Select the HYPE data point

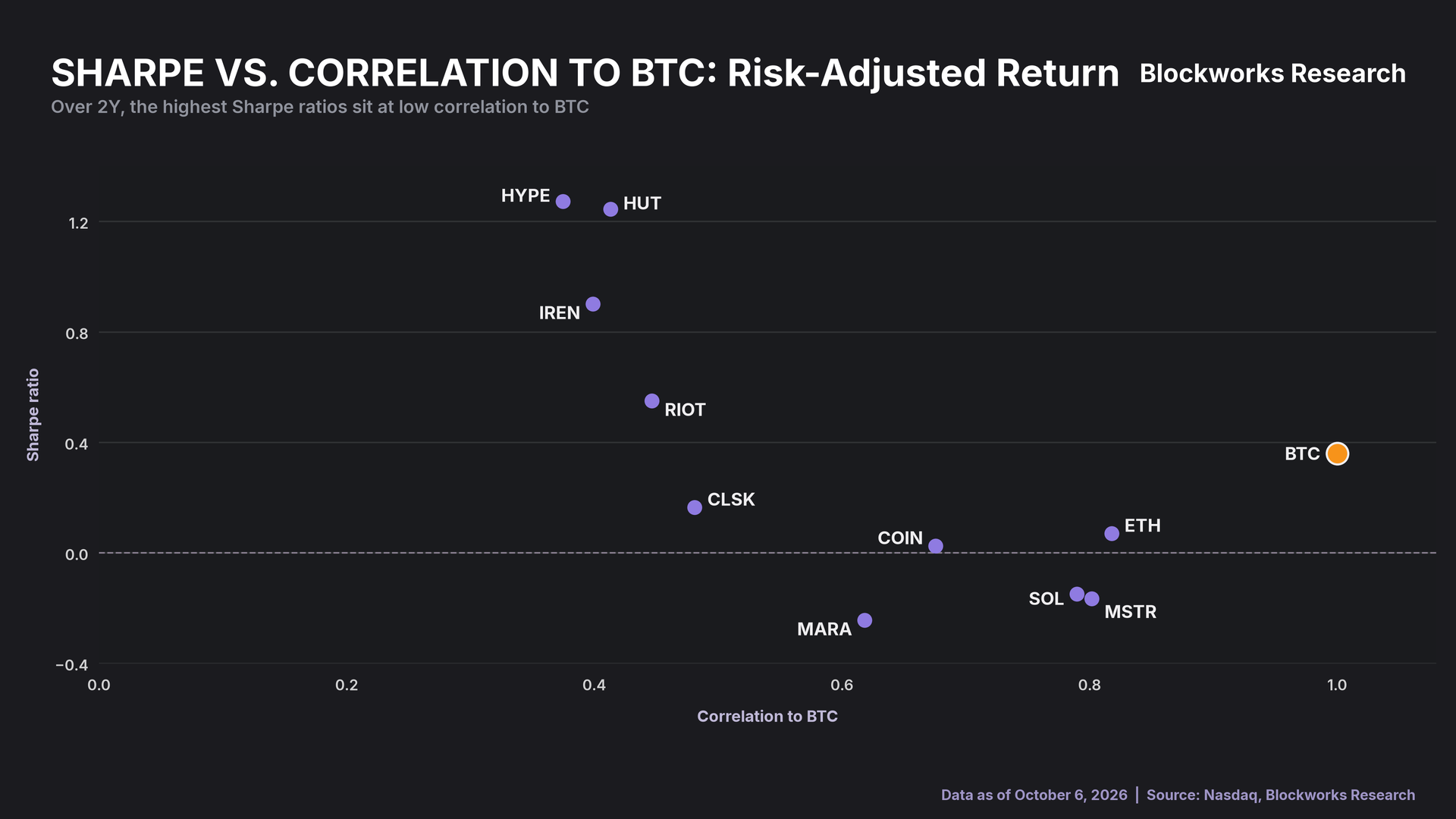pos(563,202)
